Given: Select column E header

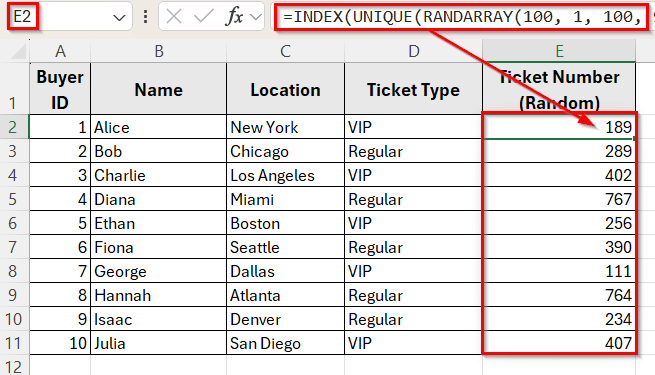Looking at the screenshot, I should [x=559, y=51].
